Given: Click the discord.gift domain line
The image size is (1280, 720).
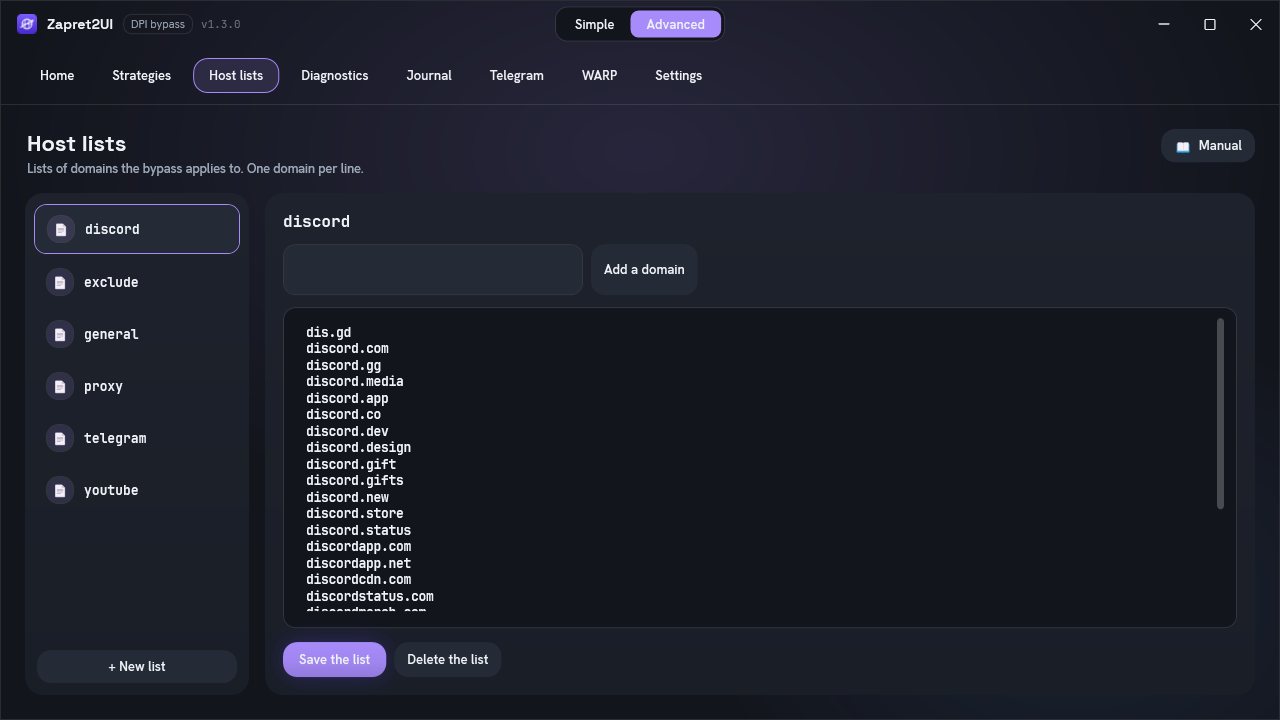Looking at the screenshot, I should tap(351, 464).
